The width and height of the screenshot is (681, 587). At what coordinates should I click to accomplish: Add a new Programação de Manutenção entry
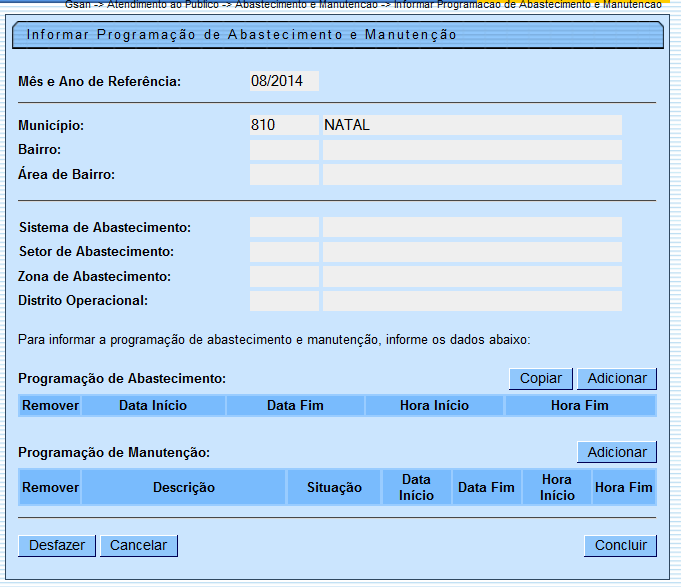pyautogui.click(x=616, y=452)
